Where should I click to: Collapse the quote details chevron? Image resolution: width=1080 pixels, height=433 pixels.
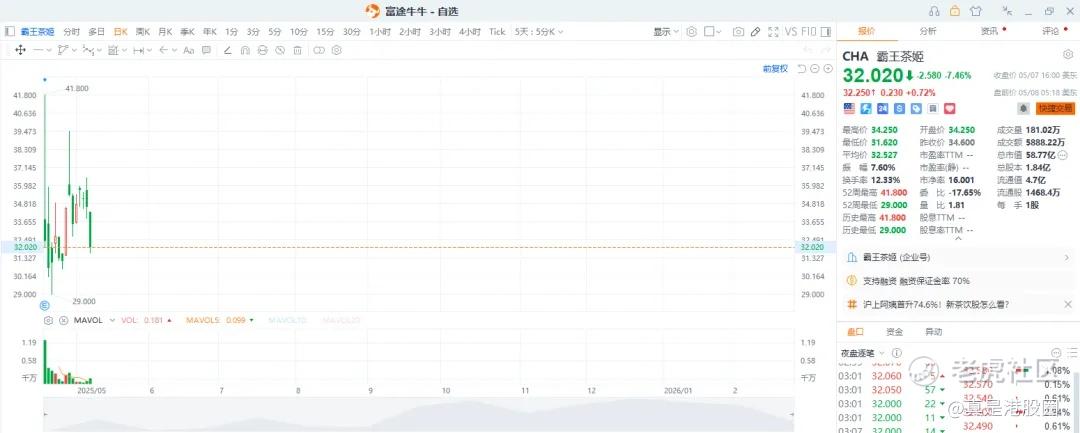click(957, 239)
